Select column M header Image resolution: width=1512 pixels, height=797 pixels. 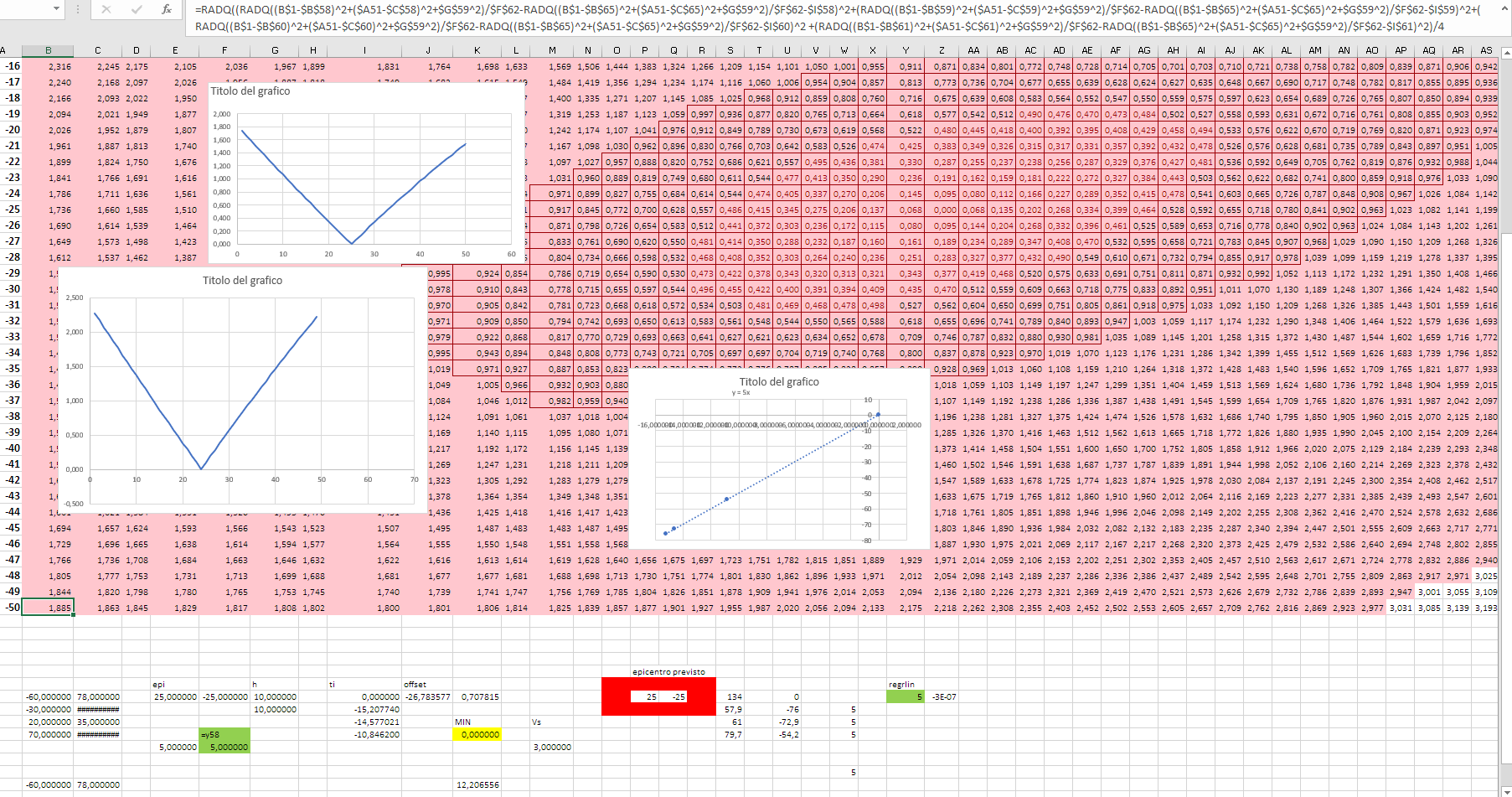click(552, 51)
